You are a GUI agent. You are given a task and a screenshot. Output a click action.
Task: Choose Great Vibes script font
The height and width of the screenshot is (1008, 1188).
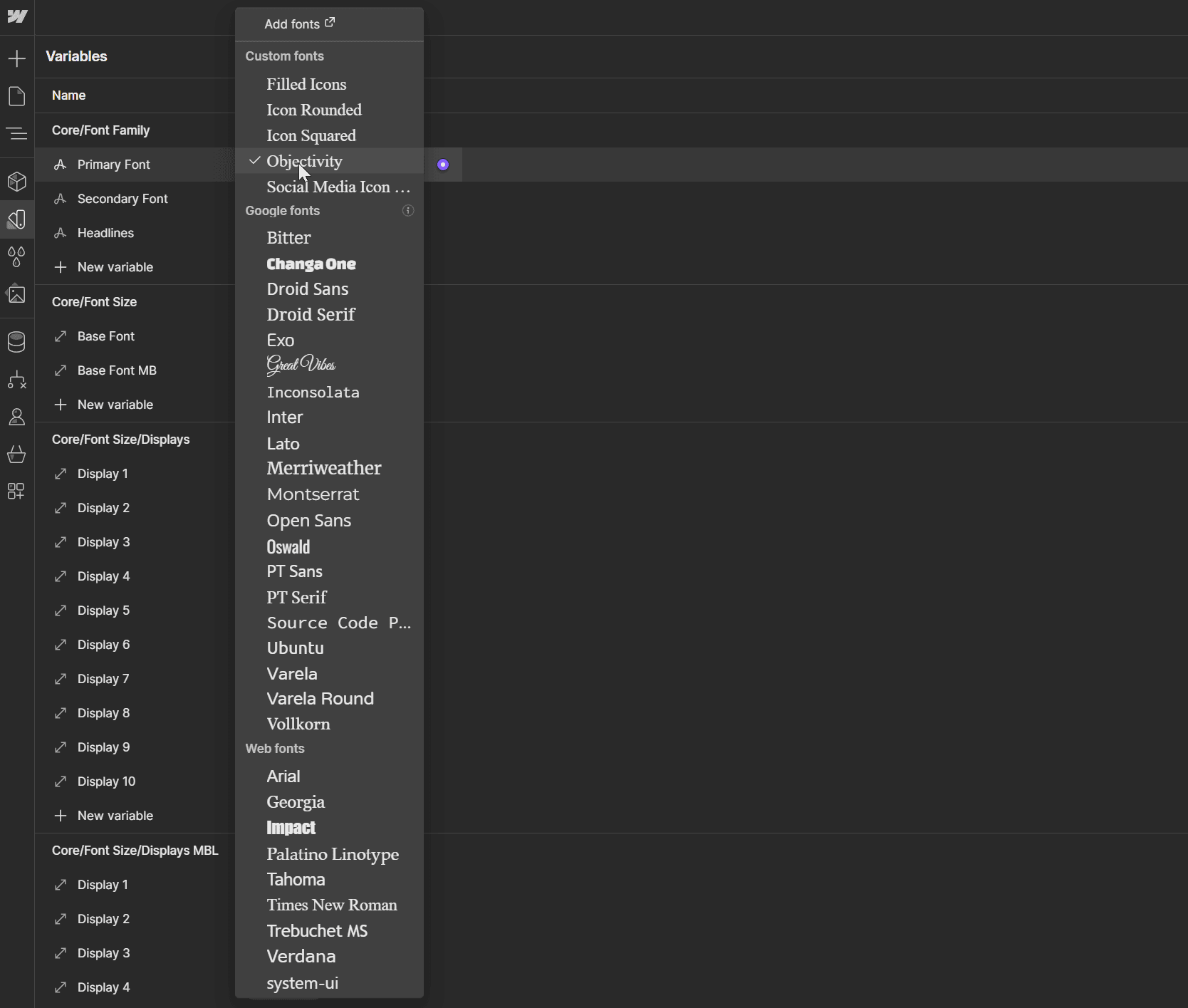[329, 366]
